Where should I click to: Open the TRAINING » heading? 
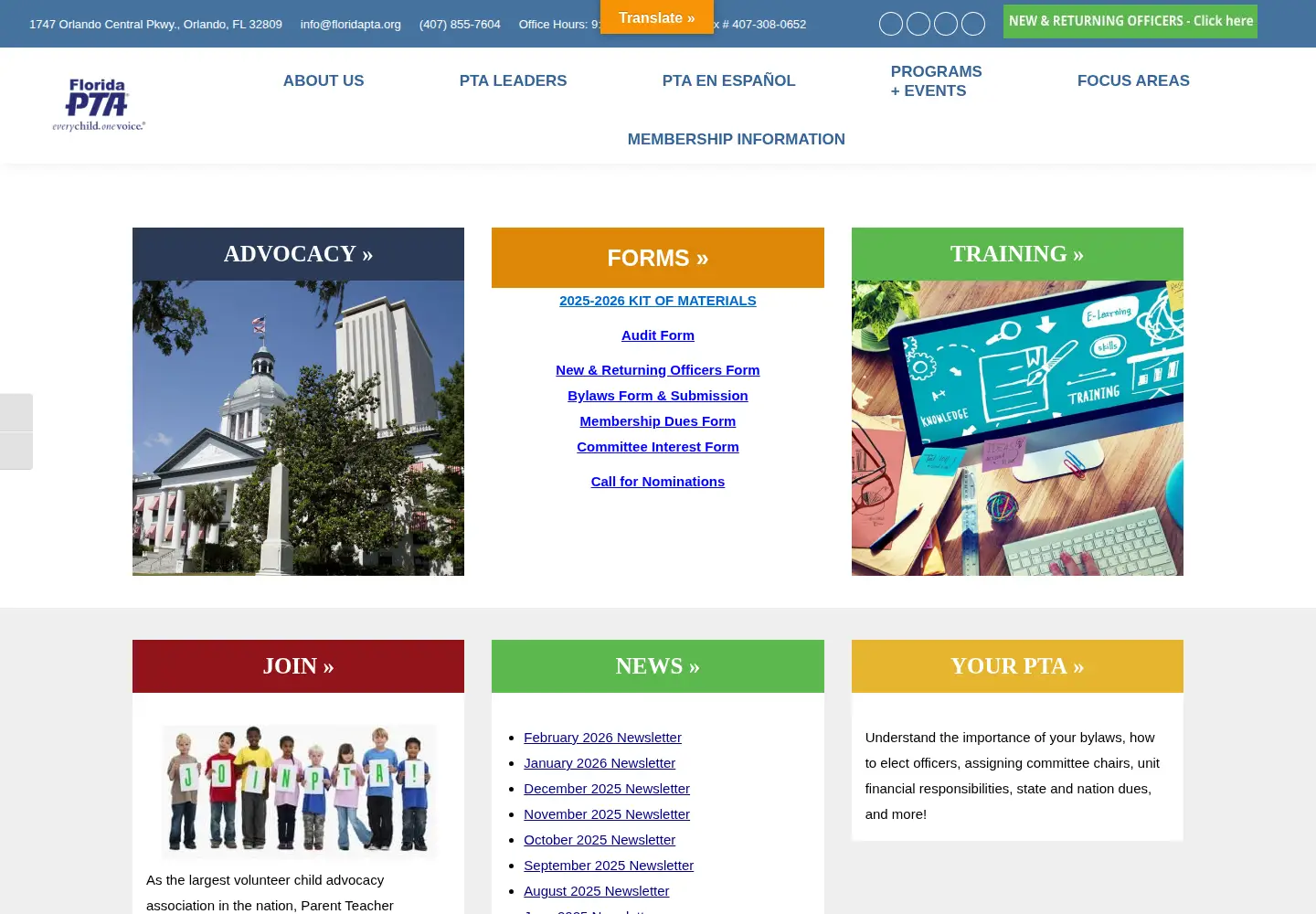tap(1017, 254)
